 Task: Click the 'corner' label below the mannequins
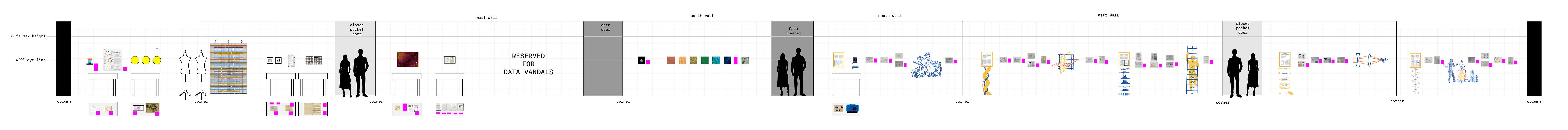click(201, 101)
